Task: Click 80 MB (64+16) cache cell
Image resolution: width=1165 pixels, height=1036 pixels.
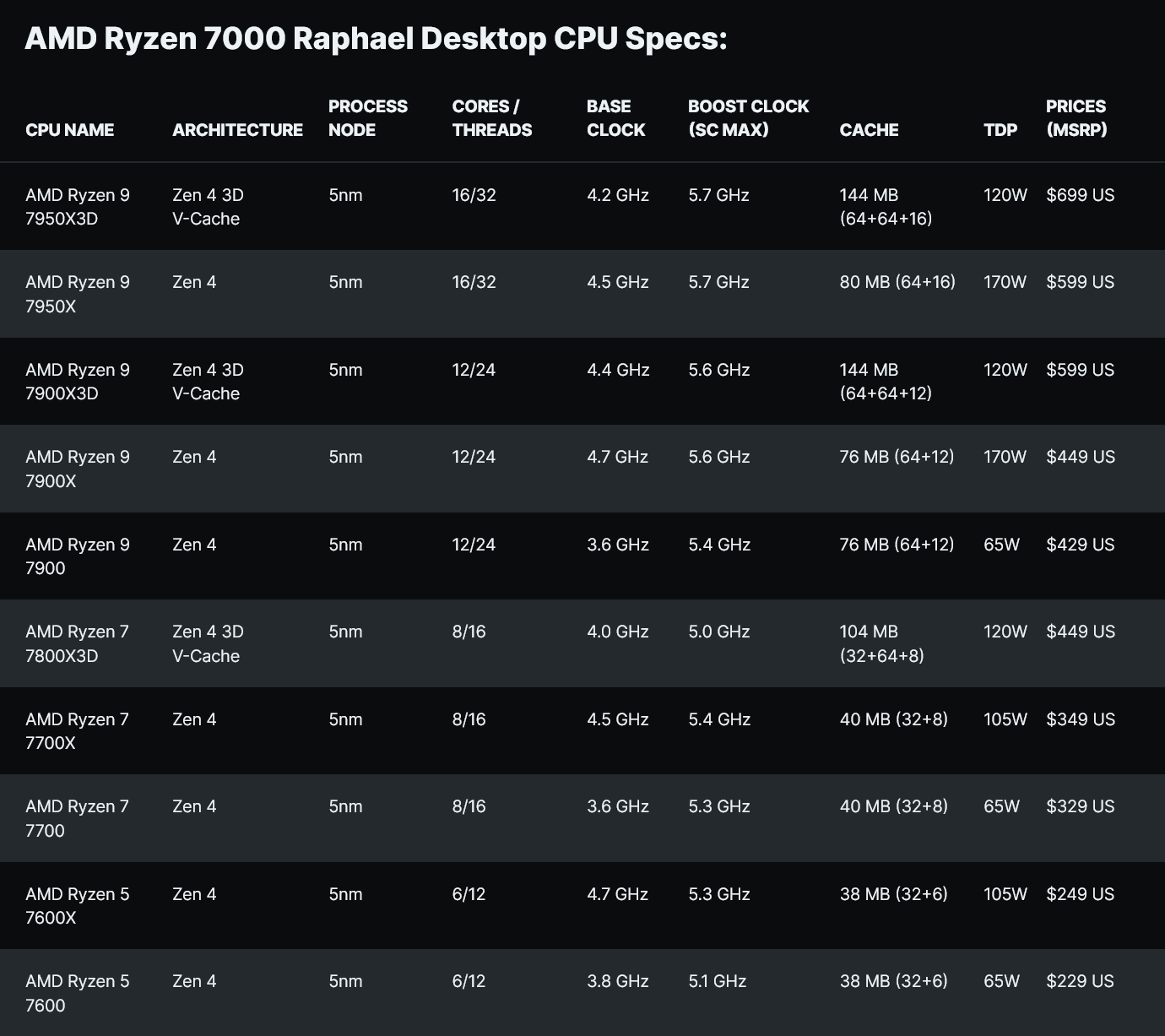Action: (x=897, y=282)
